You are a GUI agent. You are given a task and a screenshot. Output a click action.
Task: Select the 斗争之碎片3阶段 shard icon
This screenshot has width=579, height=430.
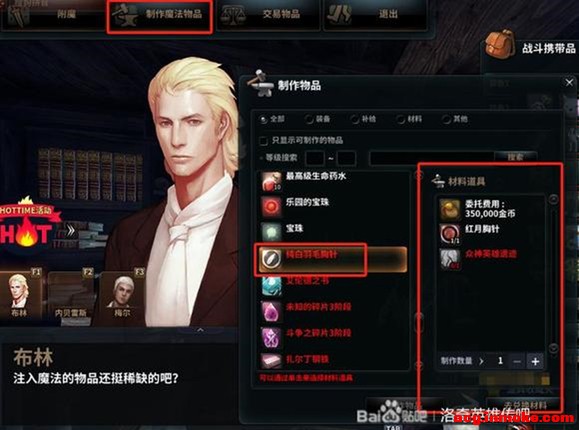tap(271, 337)
